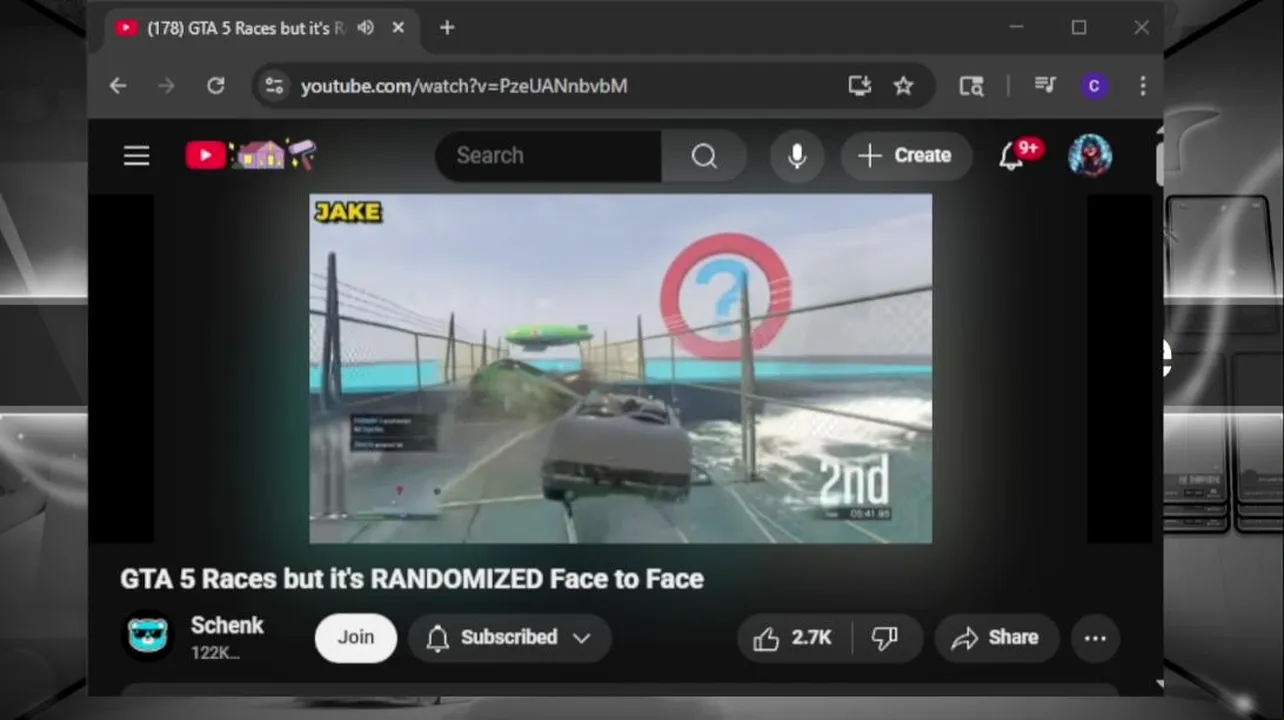Click the Share button

click(x=996, y=638)
